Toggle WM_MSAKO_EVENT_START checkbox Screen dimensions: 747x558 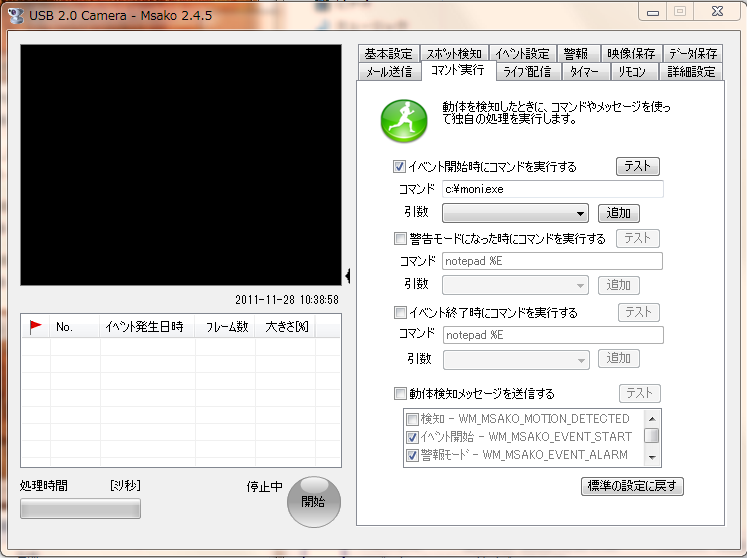point(412,437)
